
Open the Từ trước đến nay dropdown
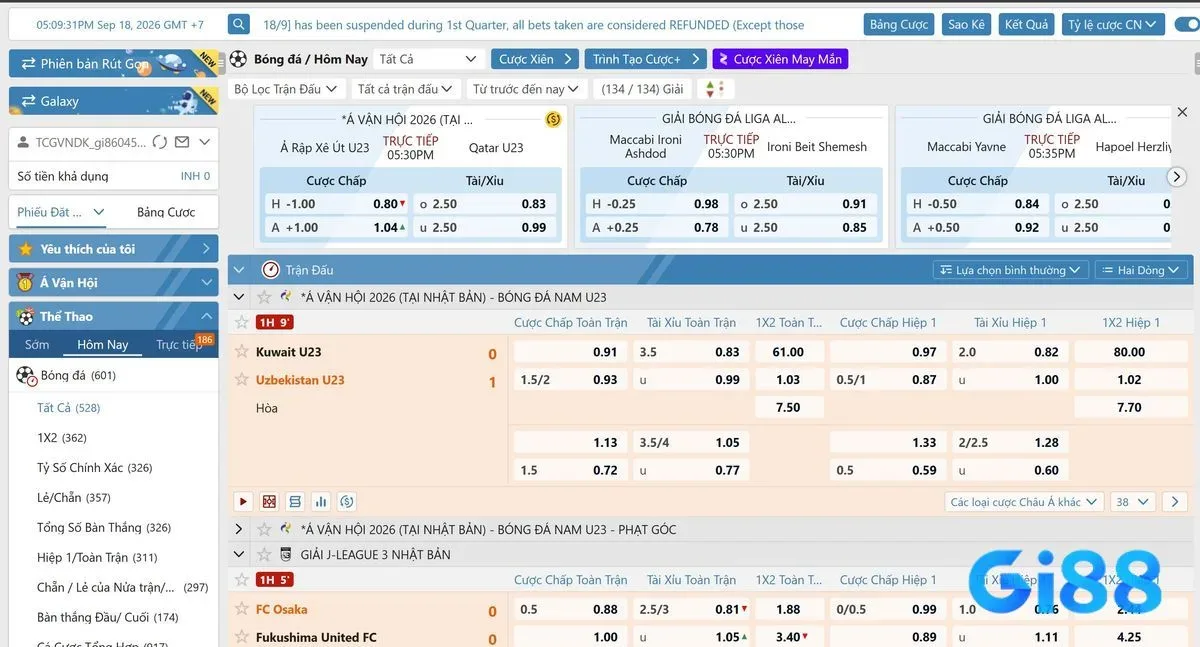526,89
